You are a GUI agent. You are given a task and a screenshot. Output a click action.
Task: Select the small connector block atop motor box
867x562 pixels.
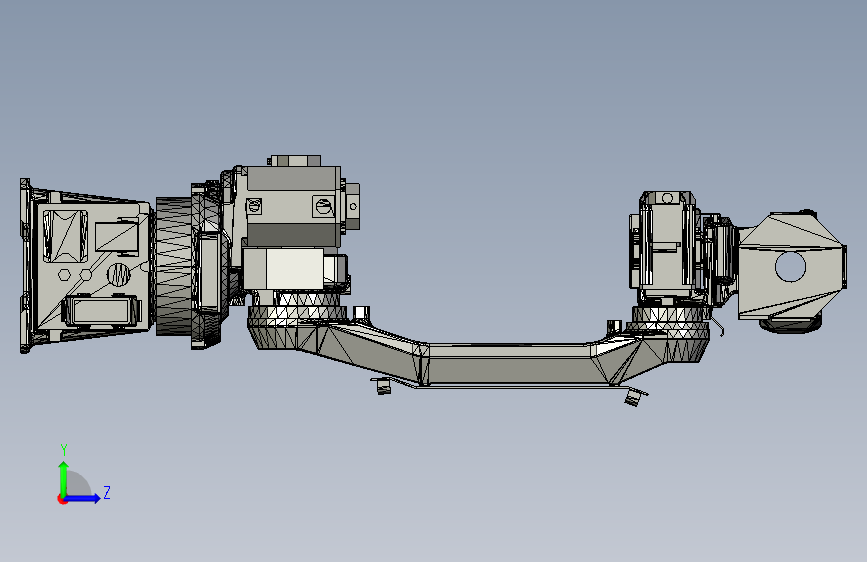tap(295, 160)
